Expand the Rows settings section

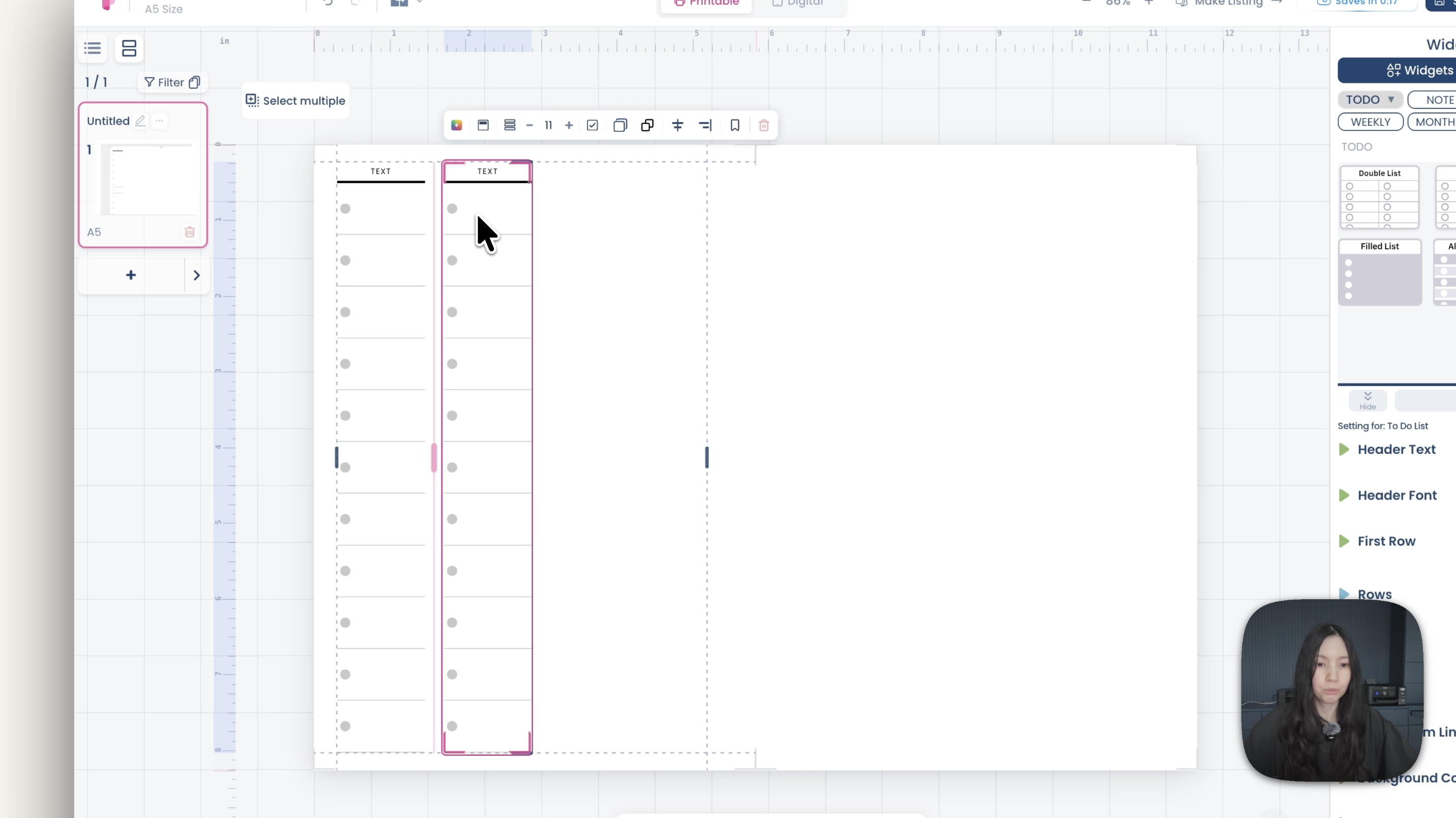tap(1365, 594)
